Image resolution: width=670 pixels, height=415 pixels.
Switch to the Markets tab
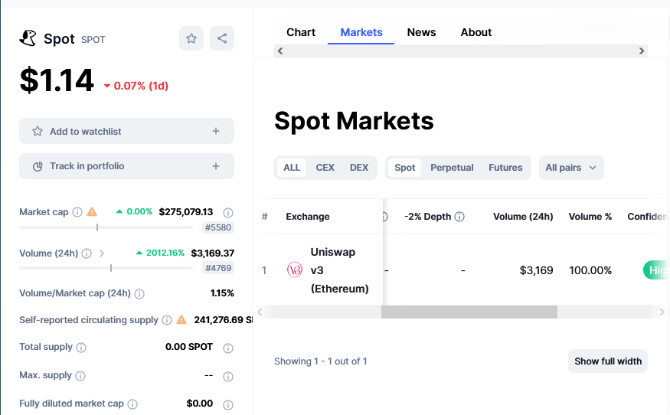(x=361, y=32)
